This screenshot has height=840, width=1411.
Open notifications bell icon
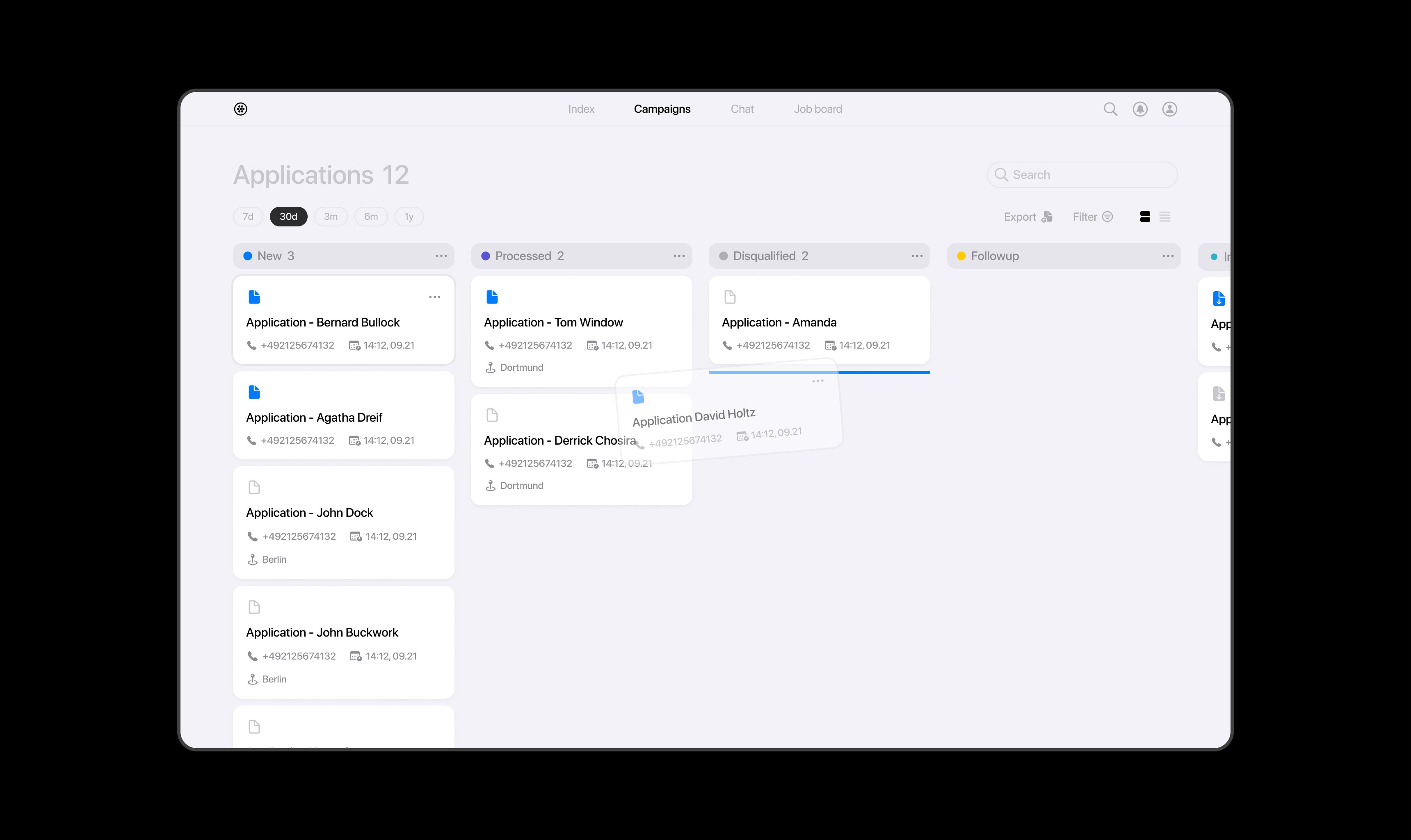[x=1140, y=109]
